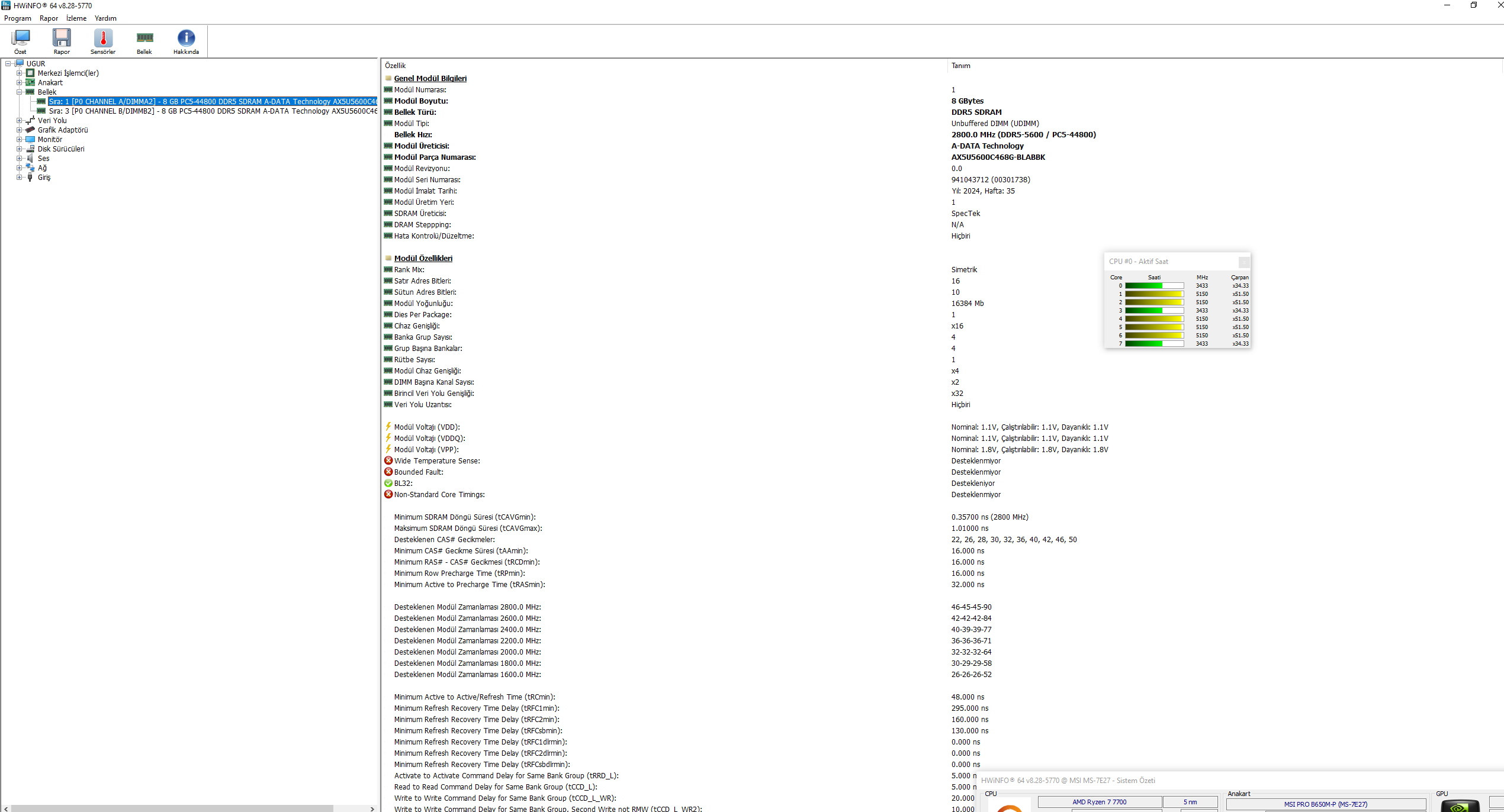
Task: Click the tree scrollbar right arrow
Action: click(x=372, y=808)
